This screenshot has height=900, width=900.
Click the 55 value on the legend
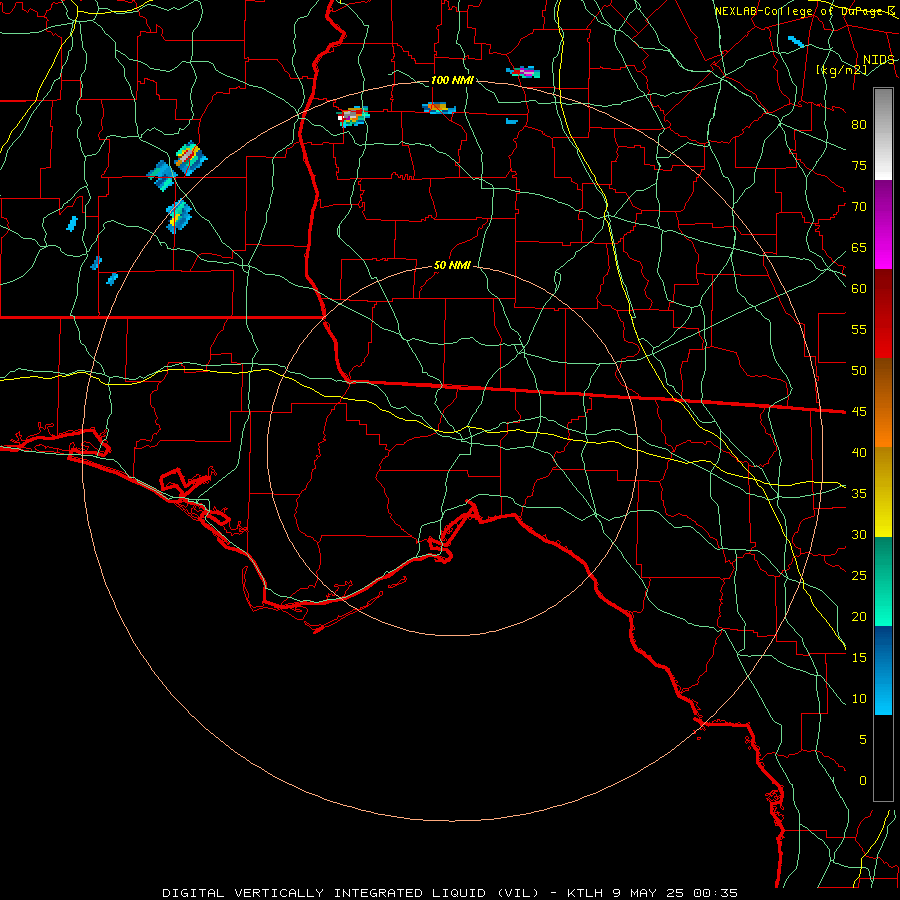click(859, 329)
